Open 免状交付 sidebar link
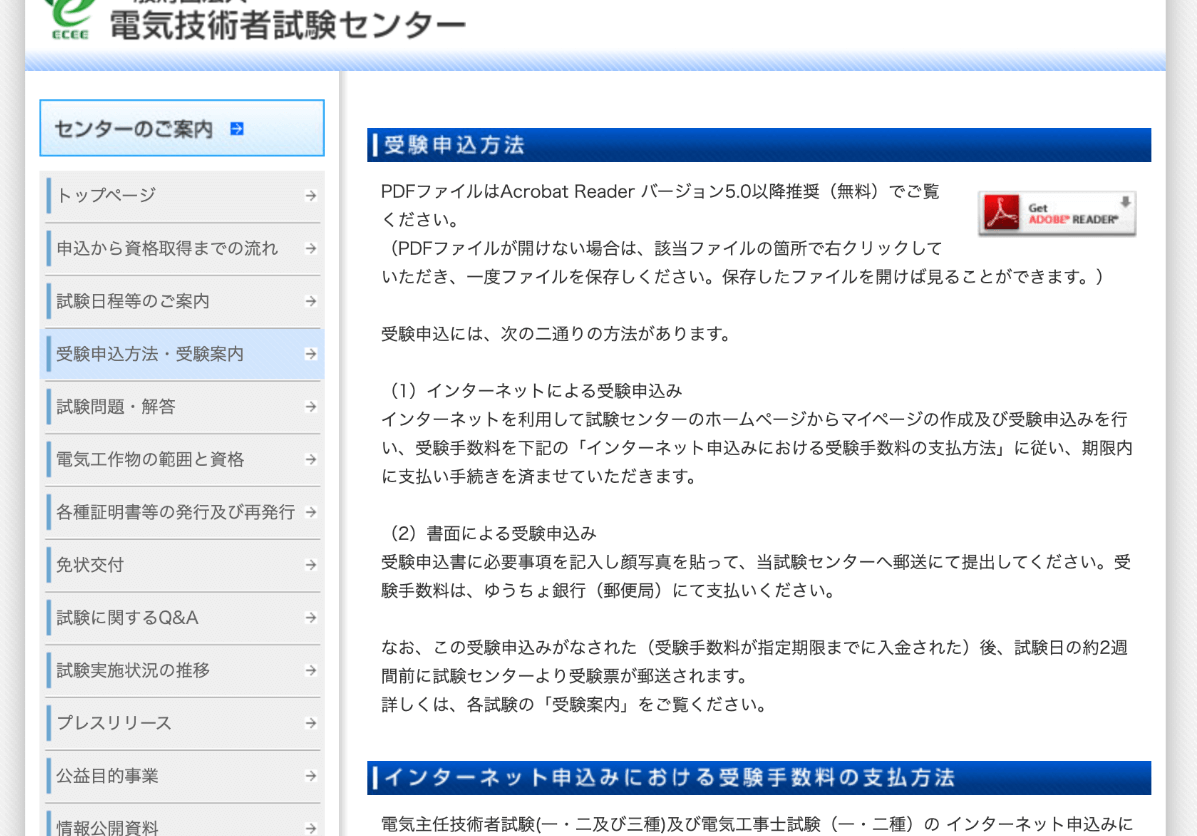This screenshot has height=836, width=1197. [x=183, y=564]
